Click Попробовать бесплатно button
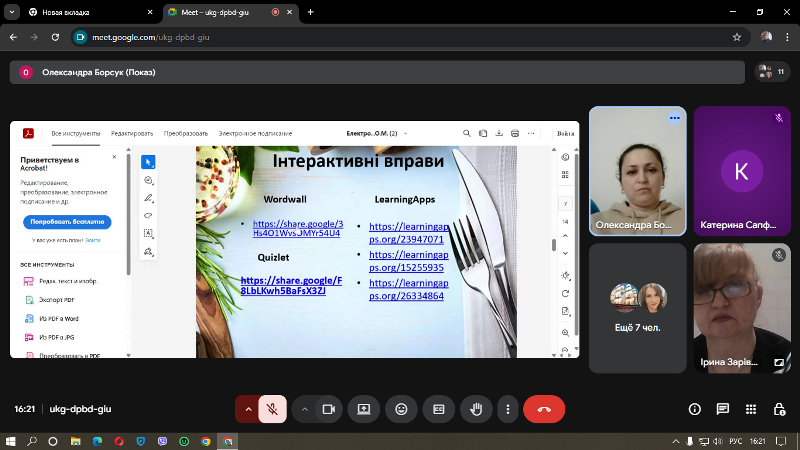 click(67, 222)
